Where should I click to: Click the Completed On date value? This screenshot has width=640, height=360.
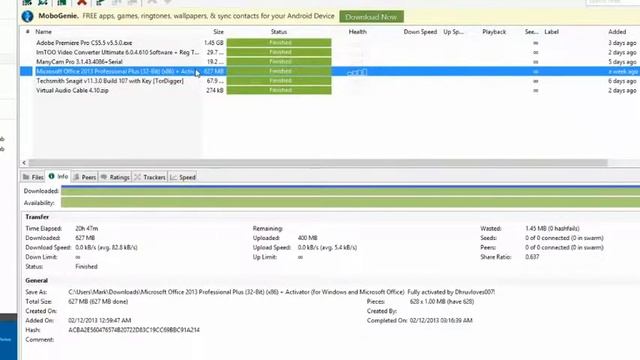441,321
